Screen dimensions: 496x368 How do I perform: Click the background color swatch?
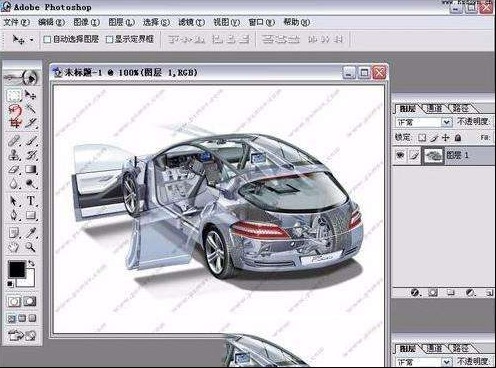point(29,282)
